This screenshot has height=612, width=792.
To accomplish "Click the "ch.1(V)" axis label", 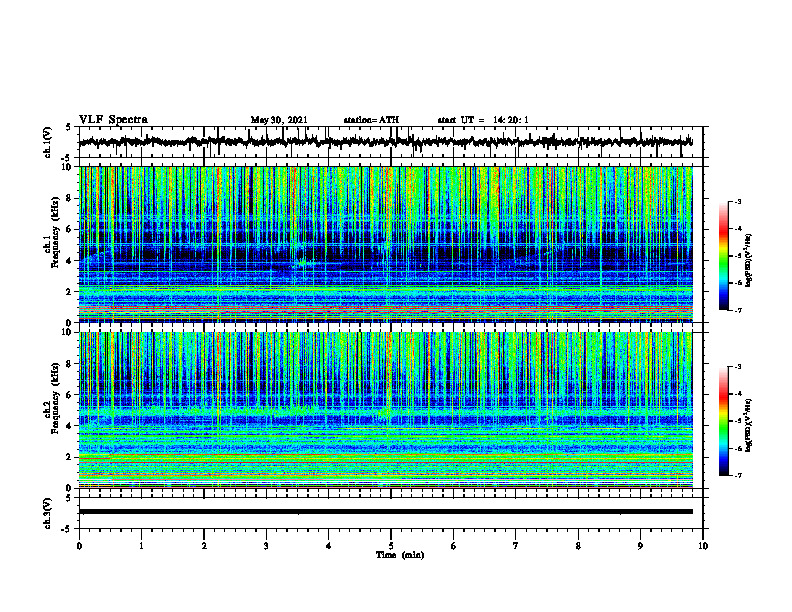I will (x=48, y=142).
